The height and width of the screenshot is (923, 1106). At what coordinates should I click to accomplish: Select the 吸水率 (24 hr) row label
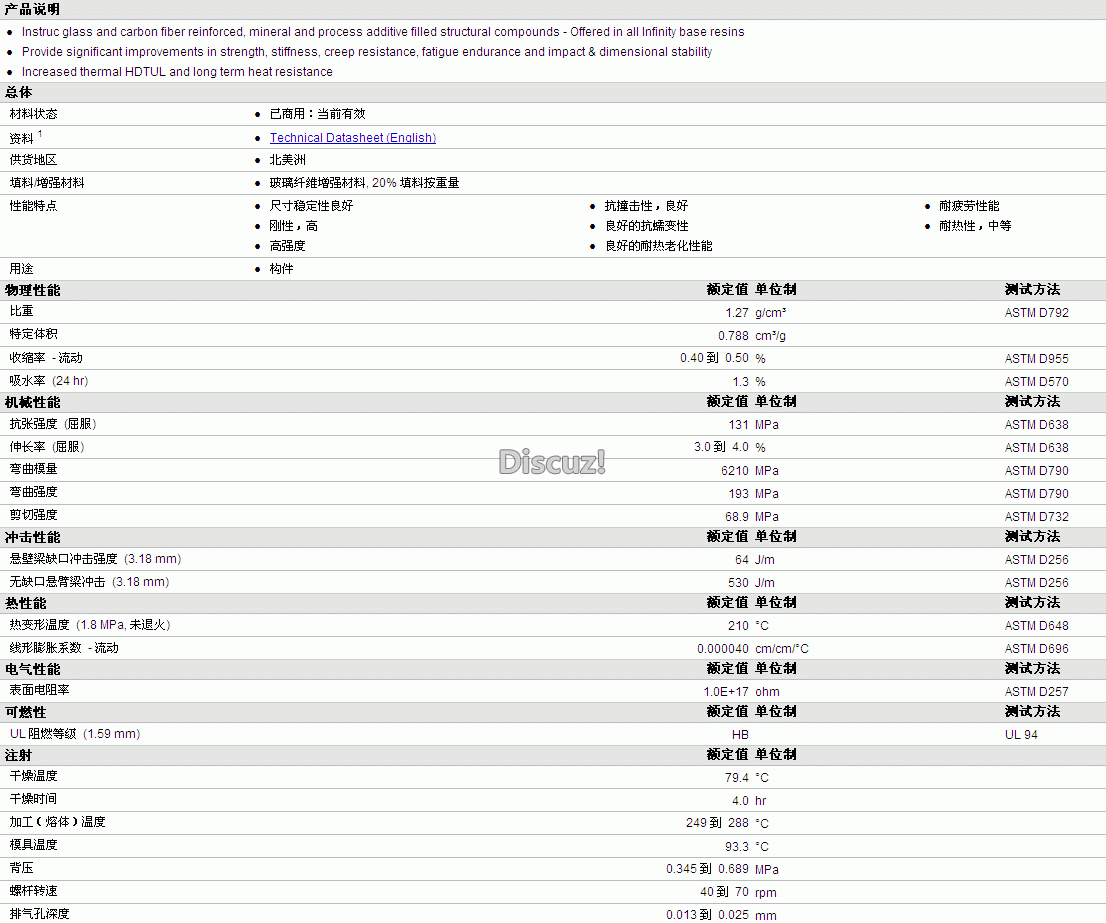coord(49,381)
